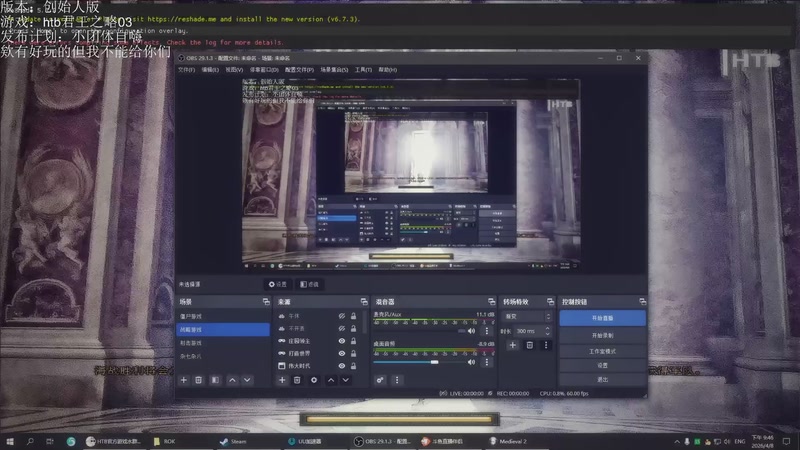Screen dimensions: 800x450
Task: Open source 滤镜 filters button above panels
Action: (x=309, y=284)
